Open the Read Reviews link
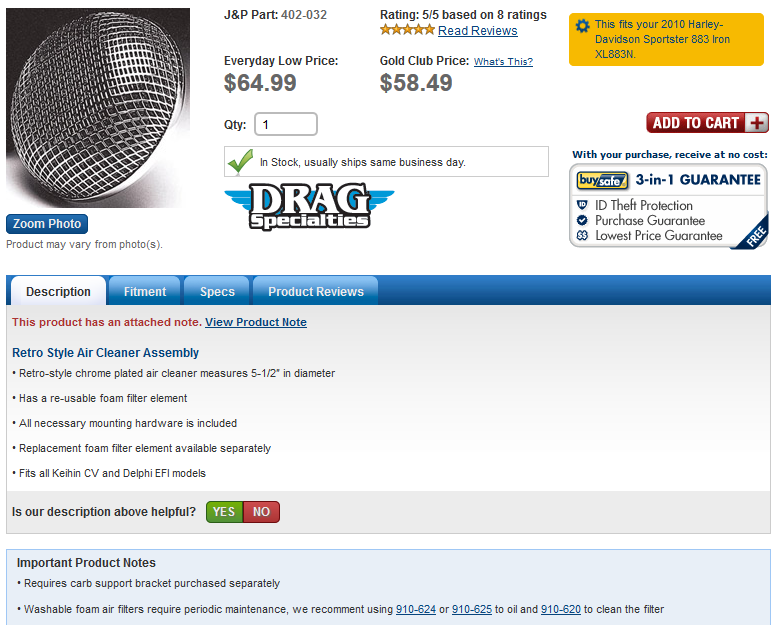The width and height of the screenshot is (779, 625). (x=477, y=31)
